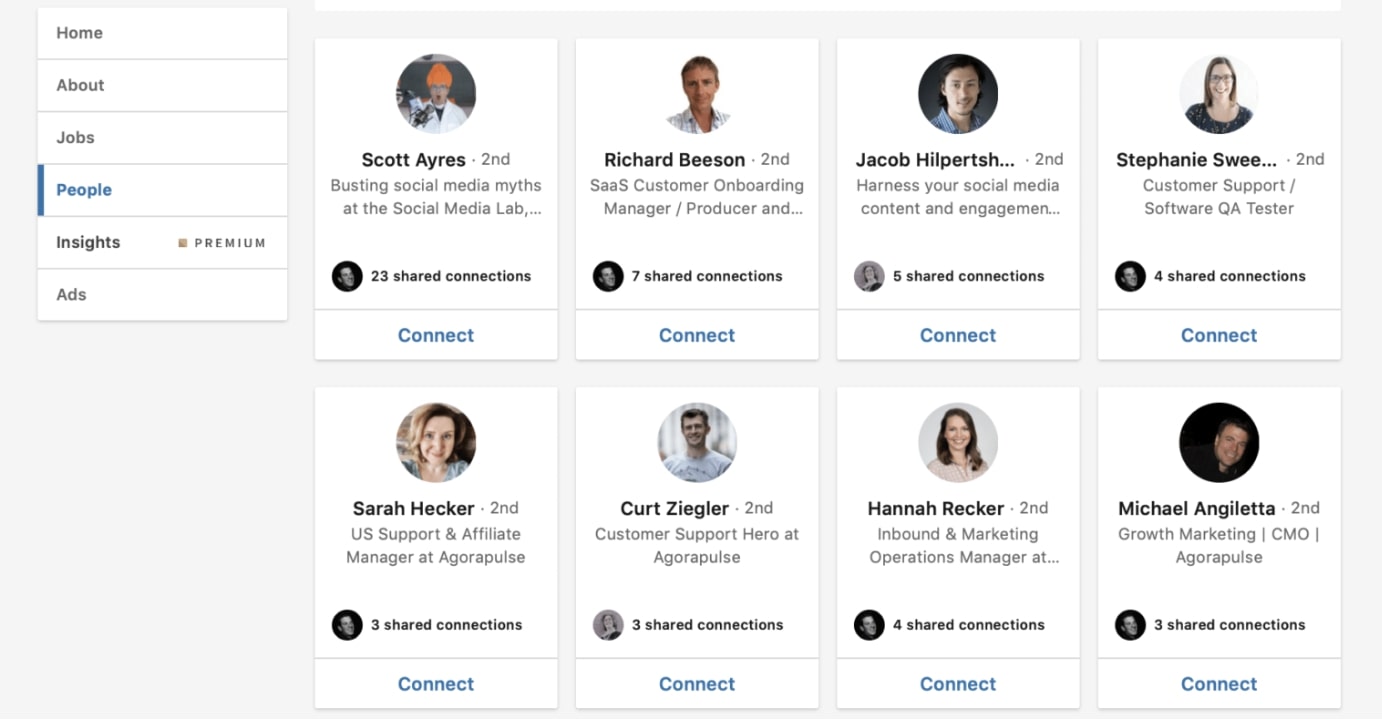Click the avatar beside 23 shared connections
This screenshot has width=1382, height=720.
pyautogui.click(x=347, y=276)
